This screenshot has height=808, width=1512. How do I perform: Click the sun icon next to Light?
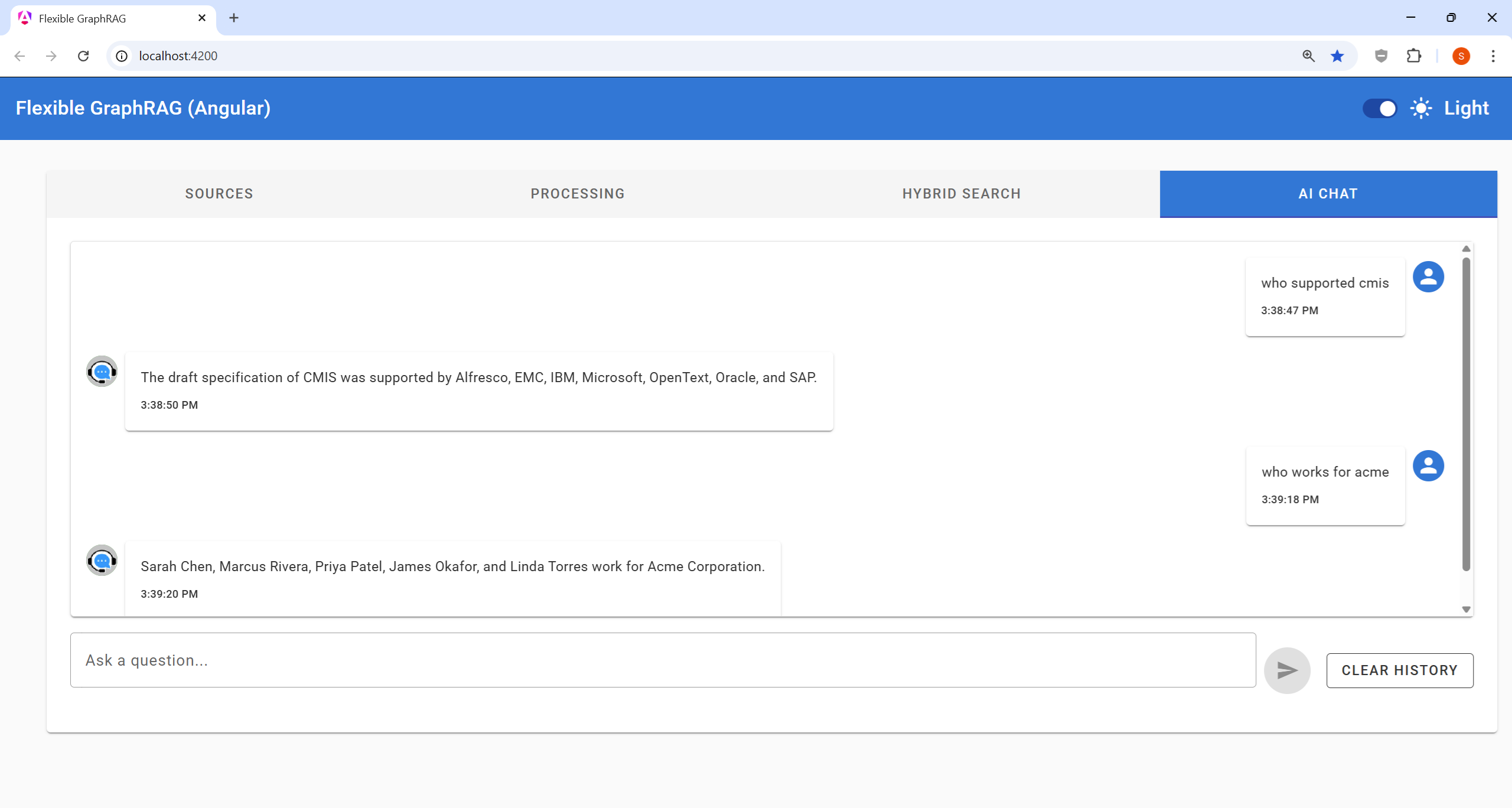pos(1420,109)
